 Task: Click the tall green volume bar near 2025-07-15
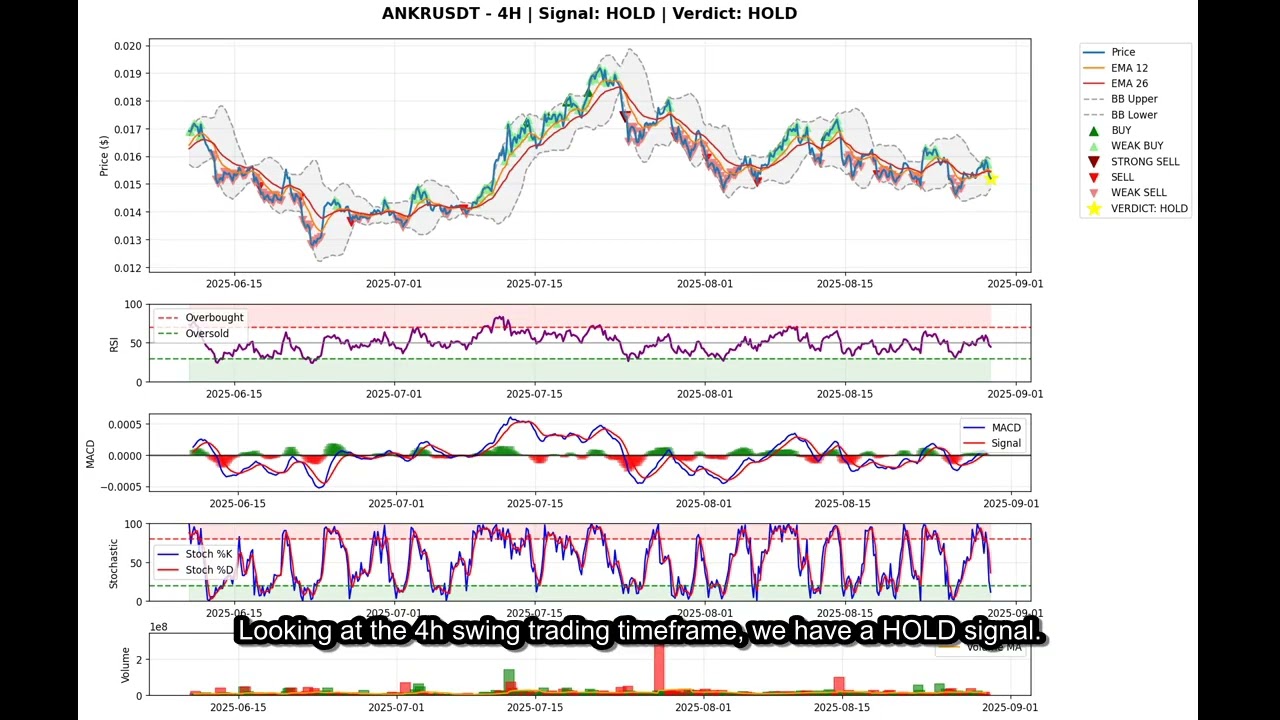(509, 681)
